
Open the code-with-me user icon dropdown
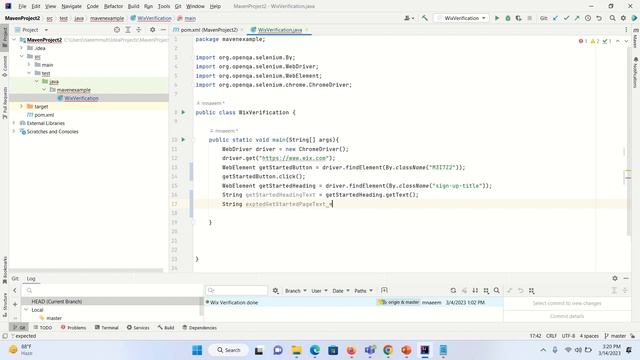pos(409,18)
